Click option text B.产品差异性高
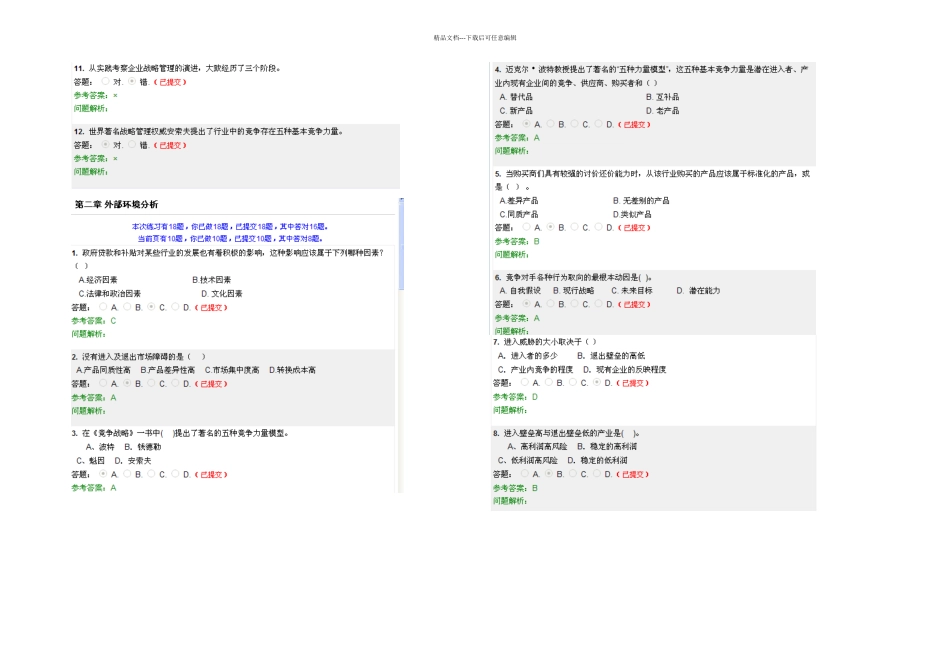 tap(168, 370)
